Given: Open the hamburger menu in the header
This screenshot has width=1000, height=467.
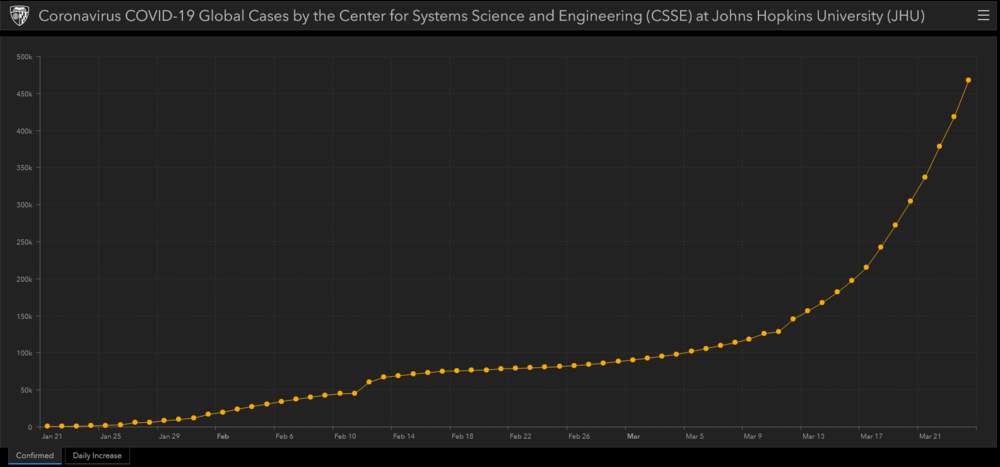Looking at the screenshot, I should pos(983,16).
